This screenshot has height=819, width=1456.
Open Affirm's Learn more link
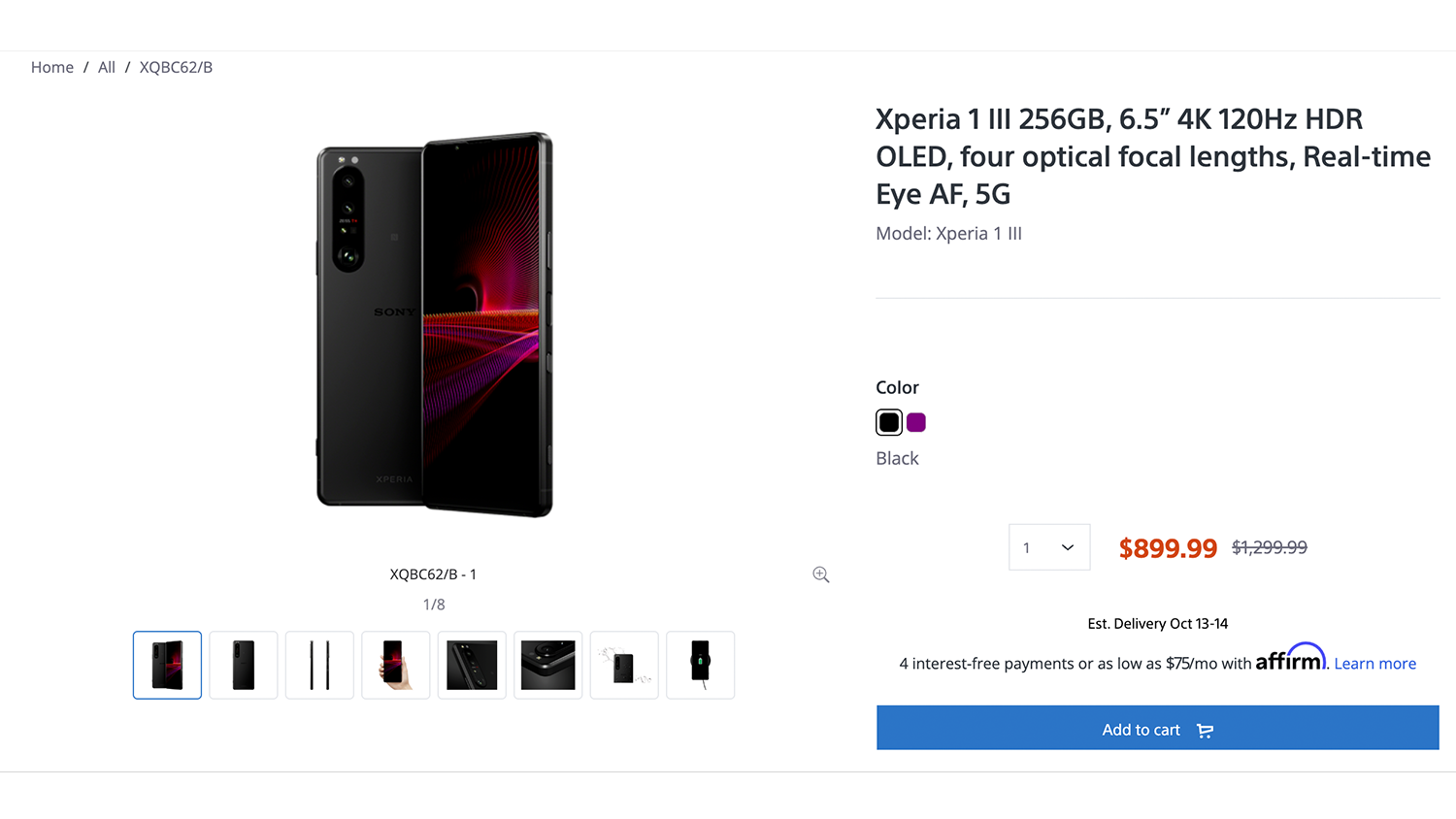click(1374, 664)
